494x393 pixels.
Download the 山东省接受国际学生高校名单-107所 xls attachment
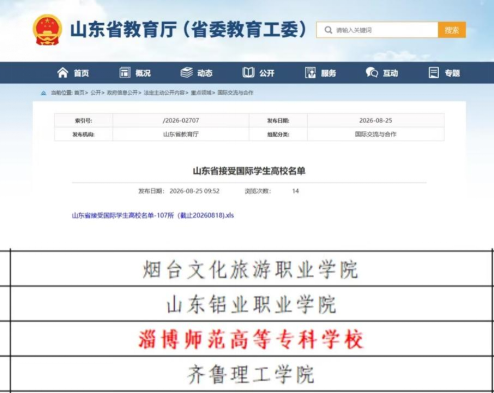click(153, 215)
